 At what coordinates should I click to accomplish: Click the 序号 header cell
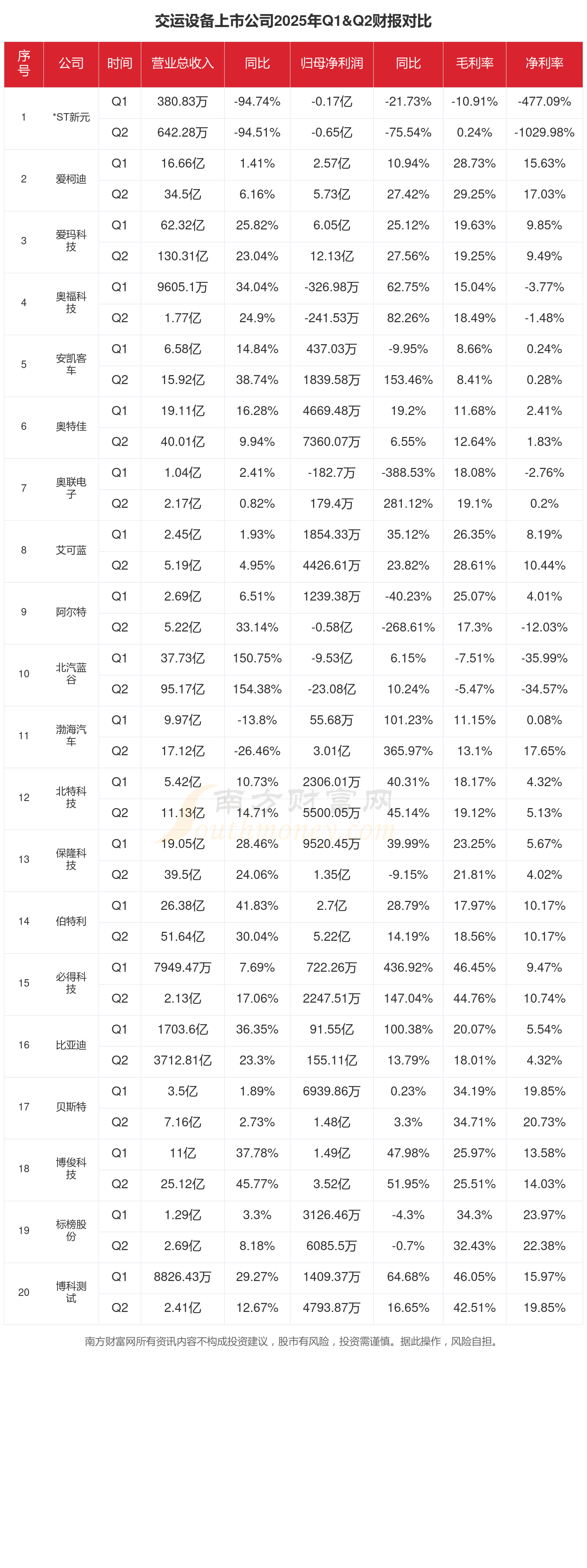24,63
